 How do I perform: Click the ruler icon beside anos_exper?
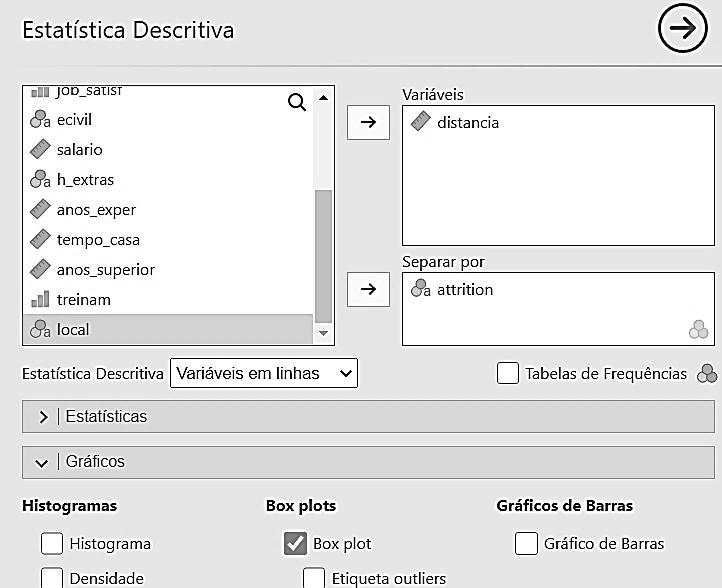coord(40,210)
